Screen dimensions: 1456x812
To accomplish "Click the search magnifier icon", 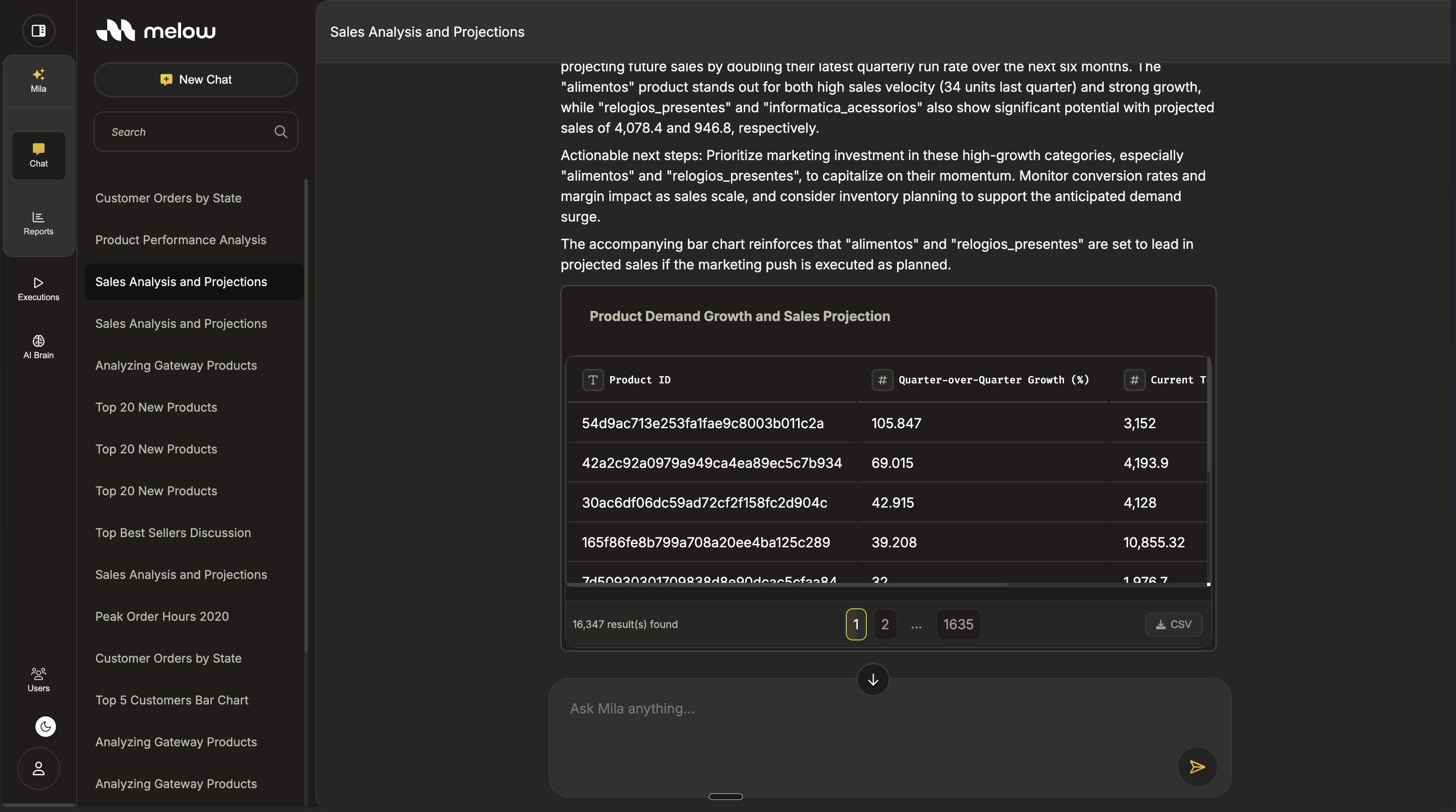I will point(281,131).
